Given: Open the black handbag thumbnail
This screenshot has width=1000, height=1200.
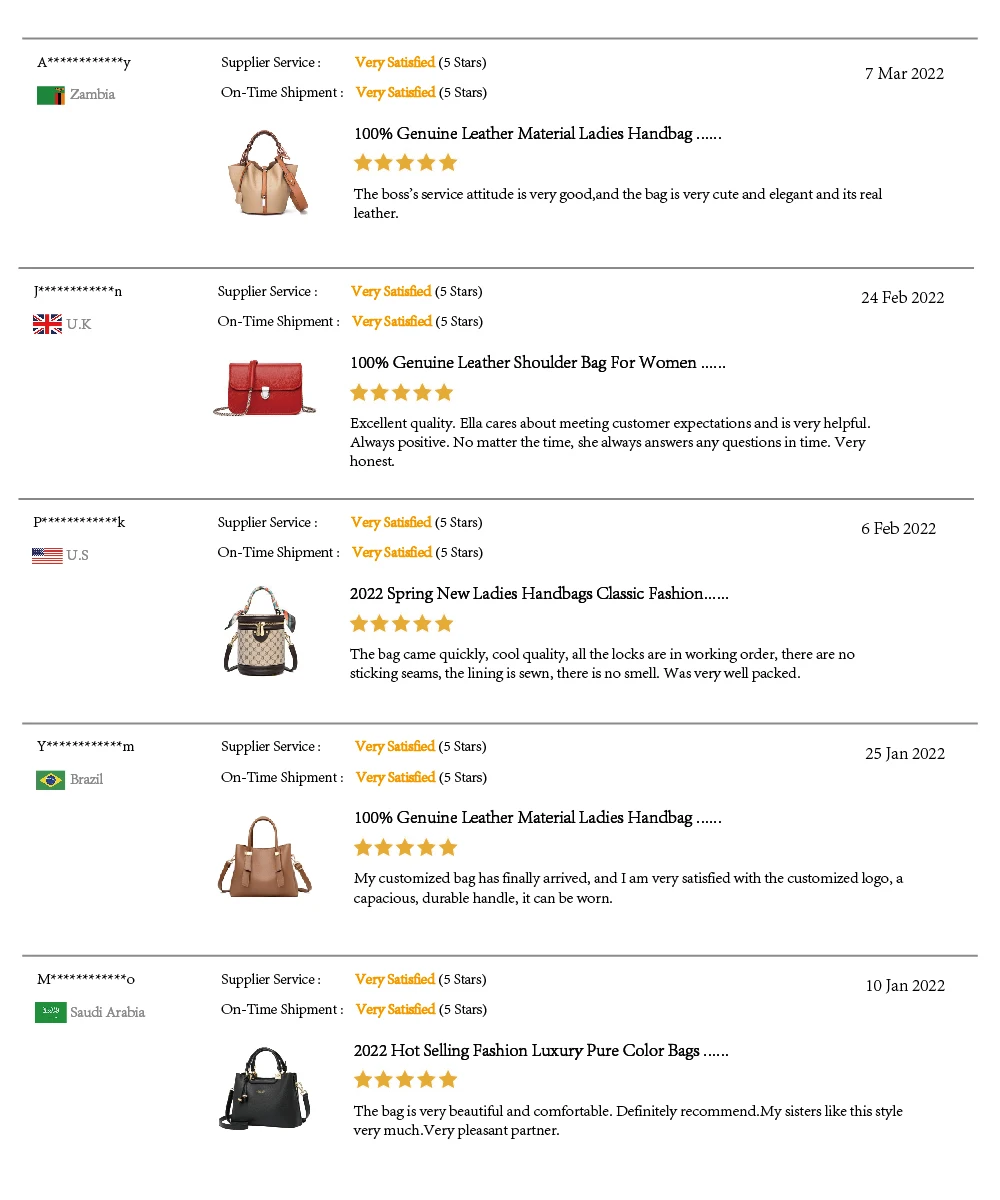Looking at the screenshot, I should [264, 1088].
